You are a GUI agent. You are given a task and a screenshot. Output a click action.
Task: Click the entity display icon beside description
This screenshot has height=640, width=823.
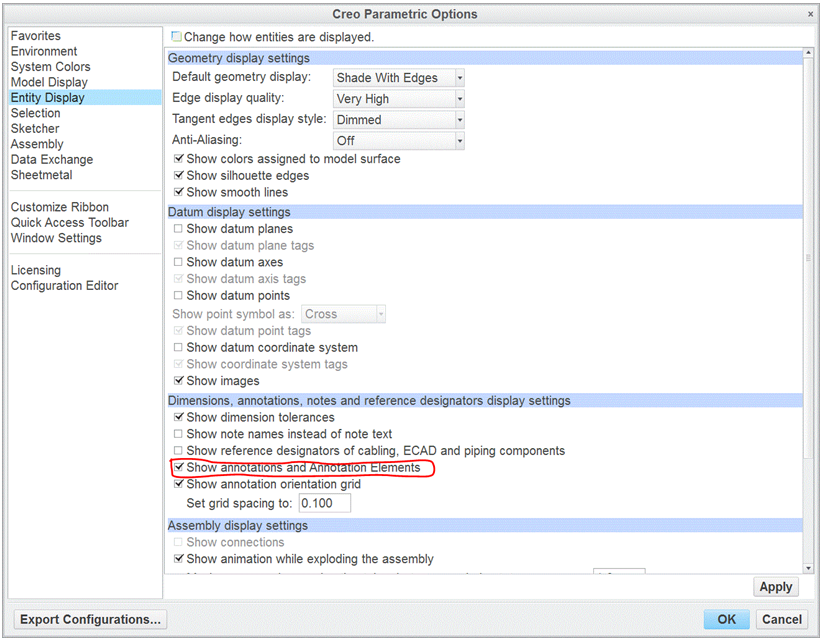click(x=176, y=36)
